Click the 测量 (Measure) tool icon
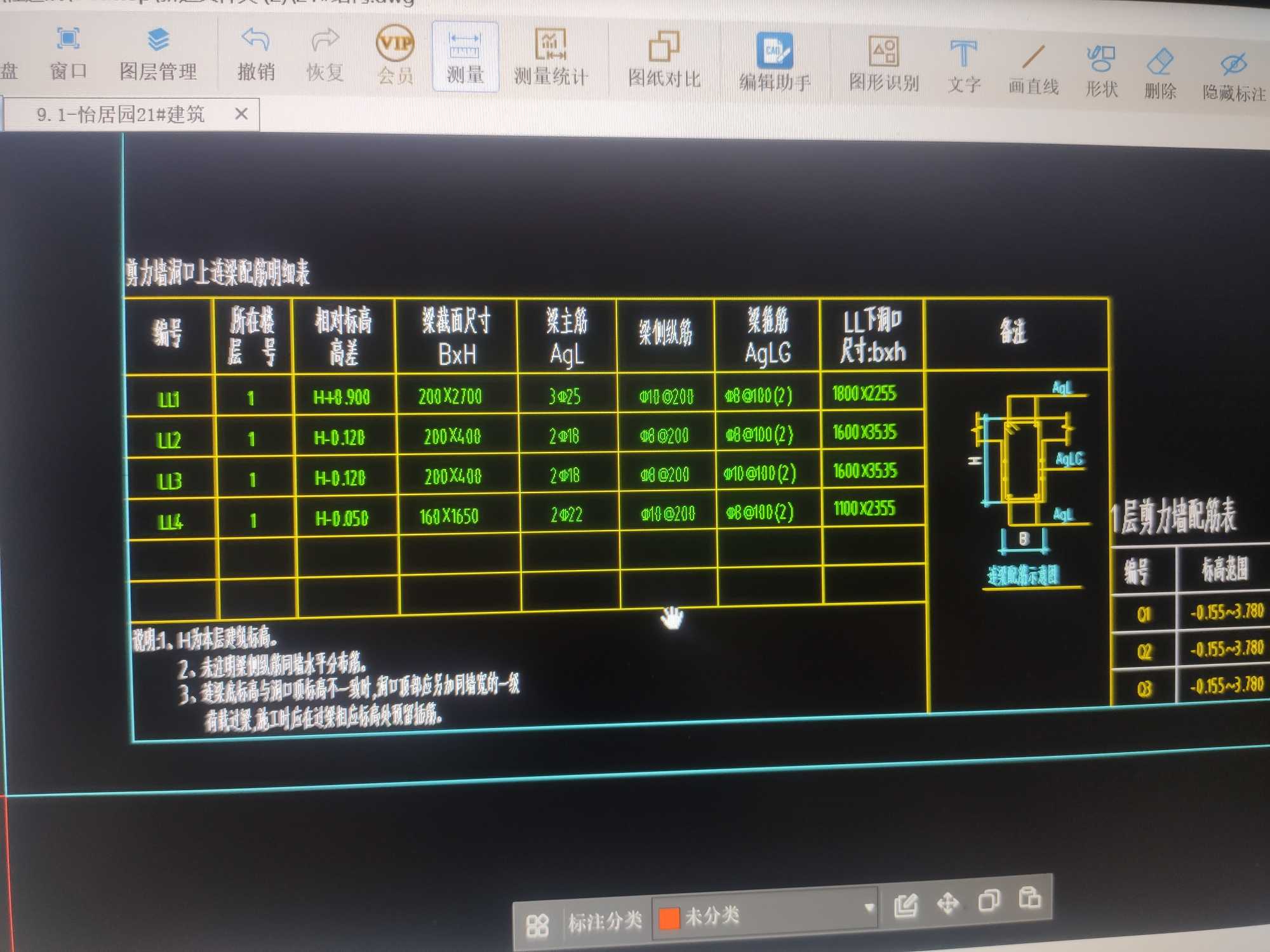1270x952 pixels. click(x=461, y=40)
